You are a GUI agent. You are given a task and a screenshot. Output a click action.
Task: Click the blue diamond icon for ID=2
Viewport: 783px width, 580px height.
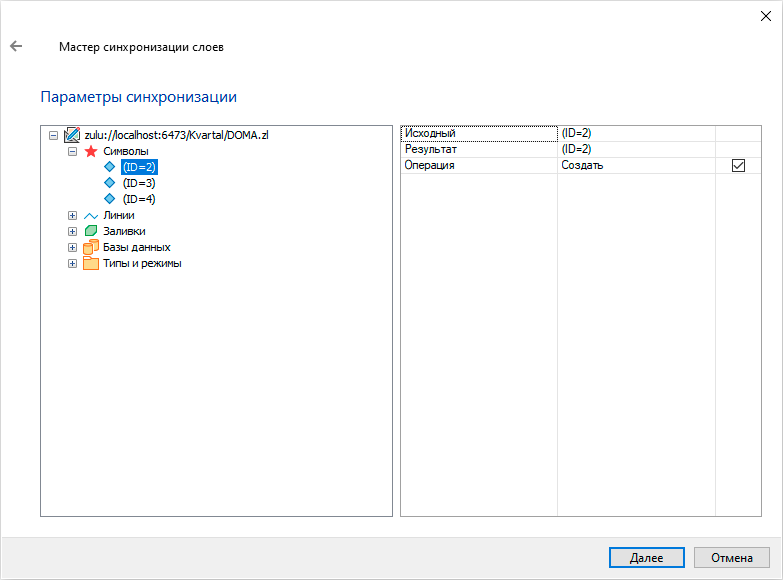click(110, 167)
